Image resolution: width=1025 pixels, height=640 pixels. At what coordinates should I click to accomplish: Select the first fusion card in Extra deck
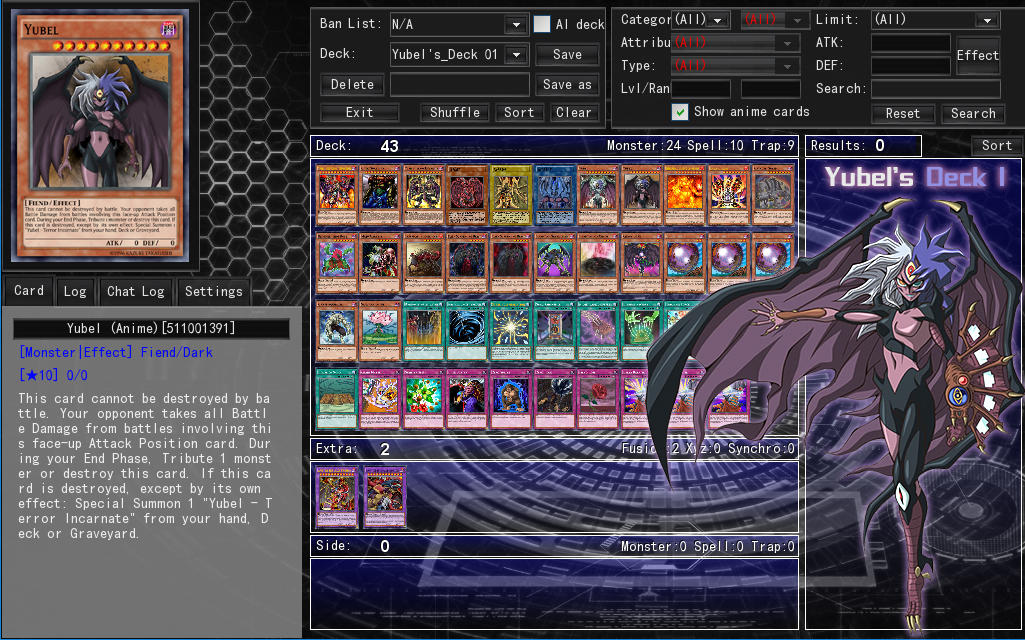coord(337,497)
